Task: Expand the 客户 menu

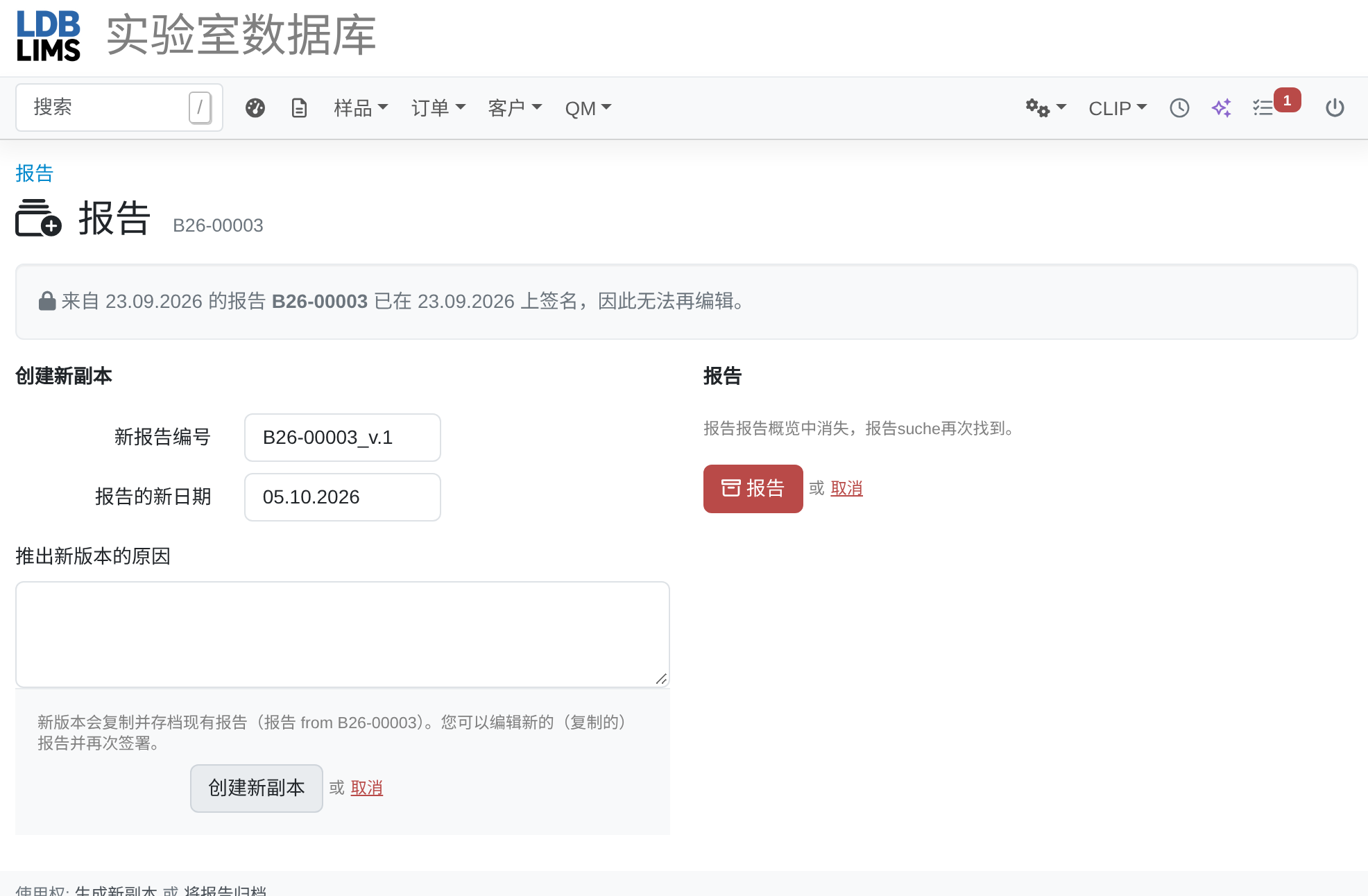Action: click(x=515, y=108)
